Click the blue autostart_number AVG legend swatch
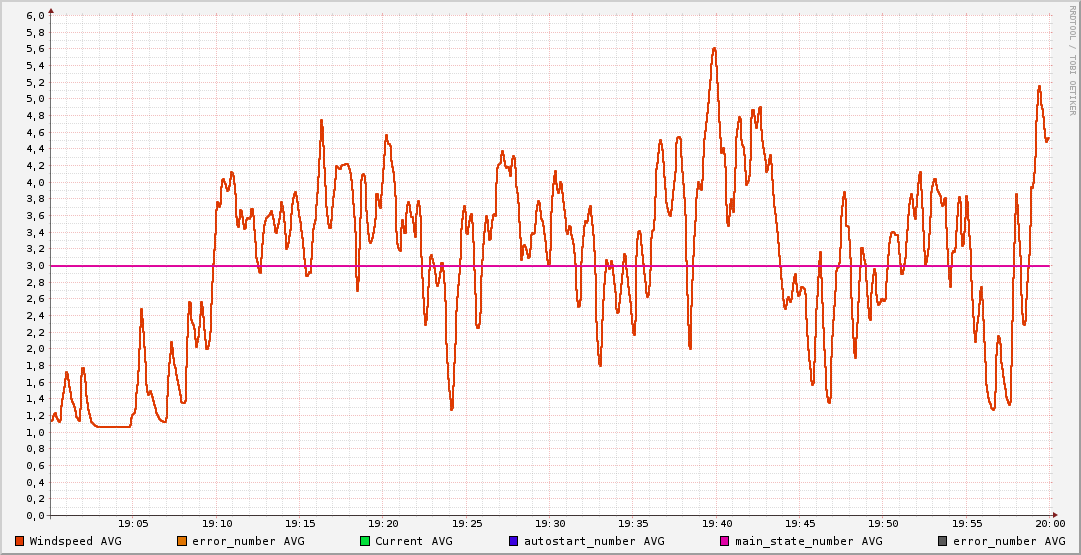The image size is (1081, 555). 514,541
